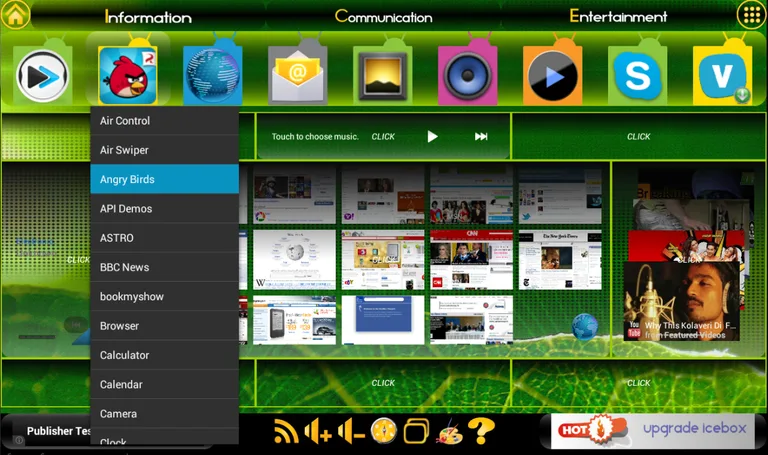768x455 pixels.
Task: Click the bottom center CLICK widget slot
Action: point(383,383)
